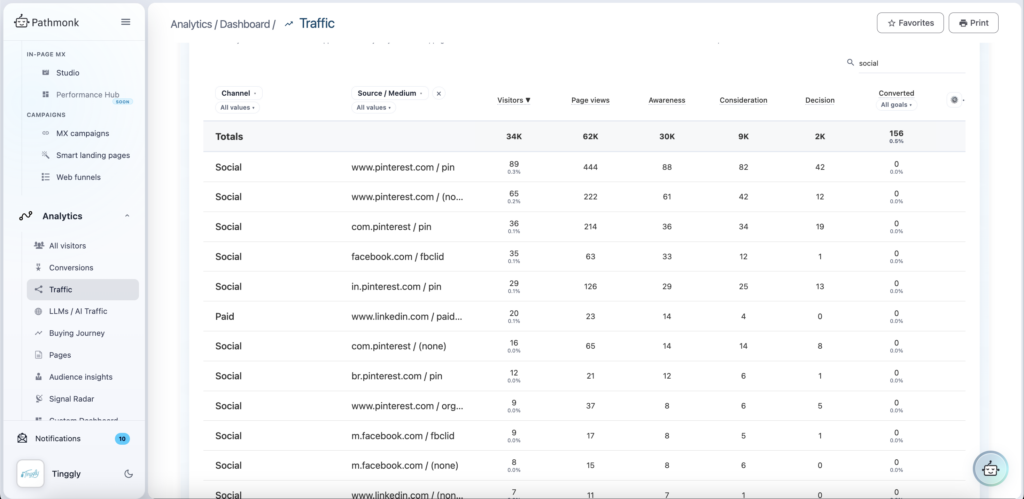Open All values filter under Channel

point(238,107)
